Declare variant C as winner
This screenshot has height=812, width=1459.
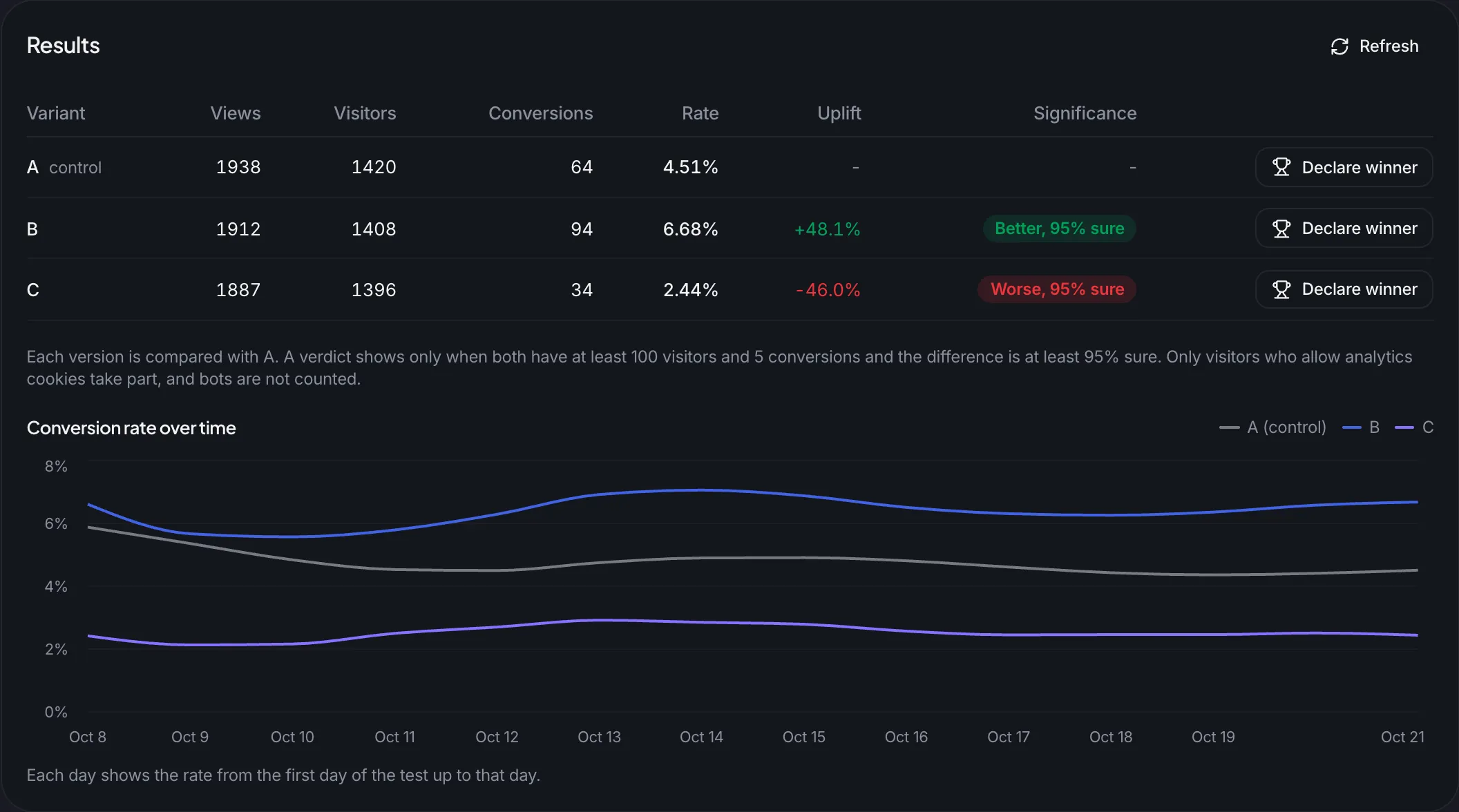[x=1344, y=289]
